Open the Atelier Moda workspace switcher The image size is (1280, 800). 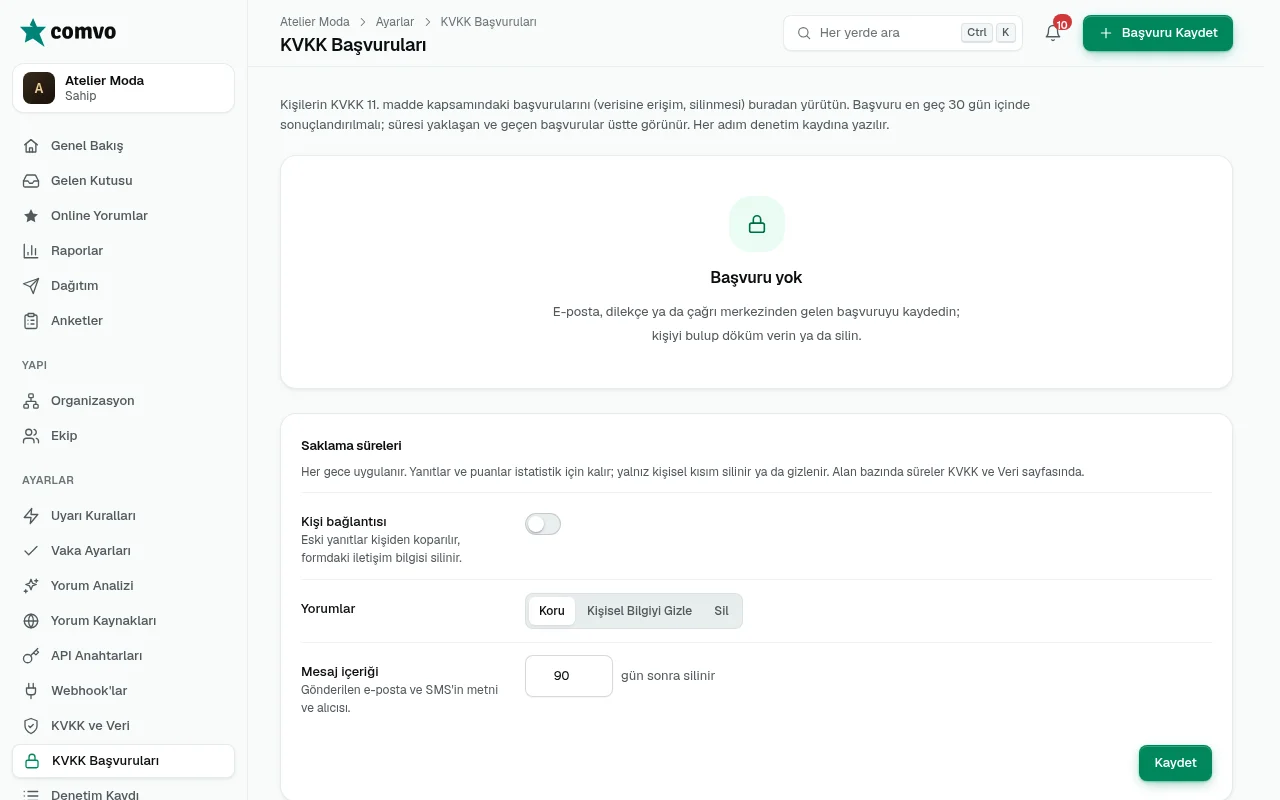[x=124, y=88]
